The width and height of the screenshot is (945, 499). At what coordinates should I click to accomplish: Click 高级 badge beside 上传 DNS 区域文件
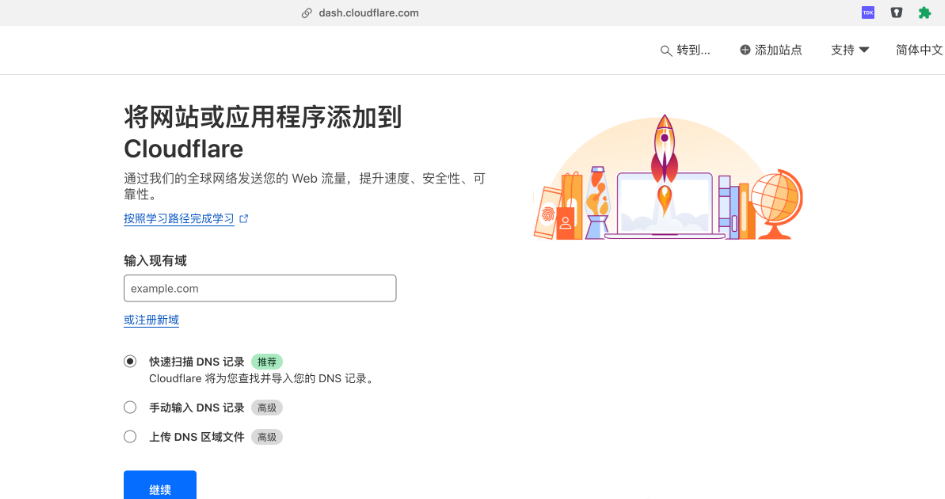coord(267,437)
